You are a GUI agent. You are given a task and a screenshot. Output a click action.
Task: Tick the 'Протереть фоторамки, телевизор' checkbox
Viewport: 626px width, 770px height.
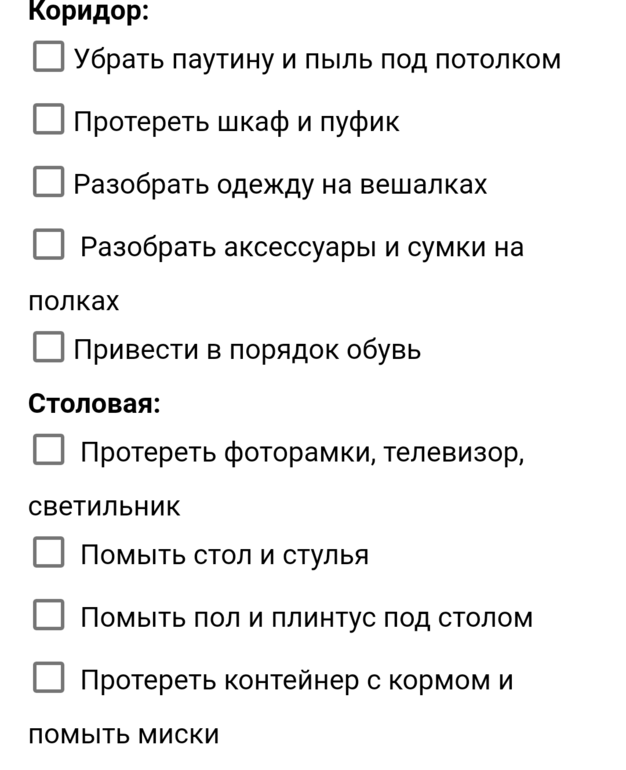[48, 451]
